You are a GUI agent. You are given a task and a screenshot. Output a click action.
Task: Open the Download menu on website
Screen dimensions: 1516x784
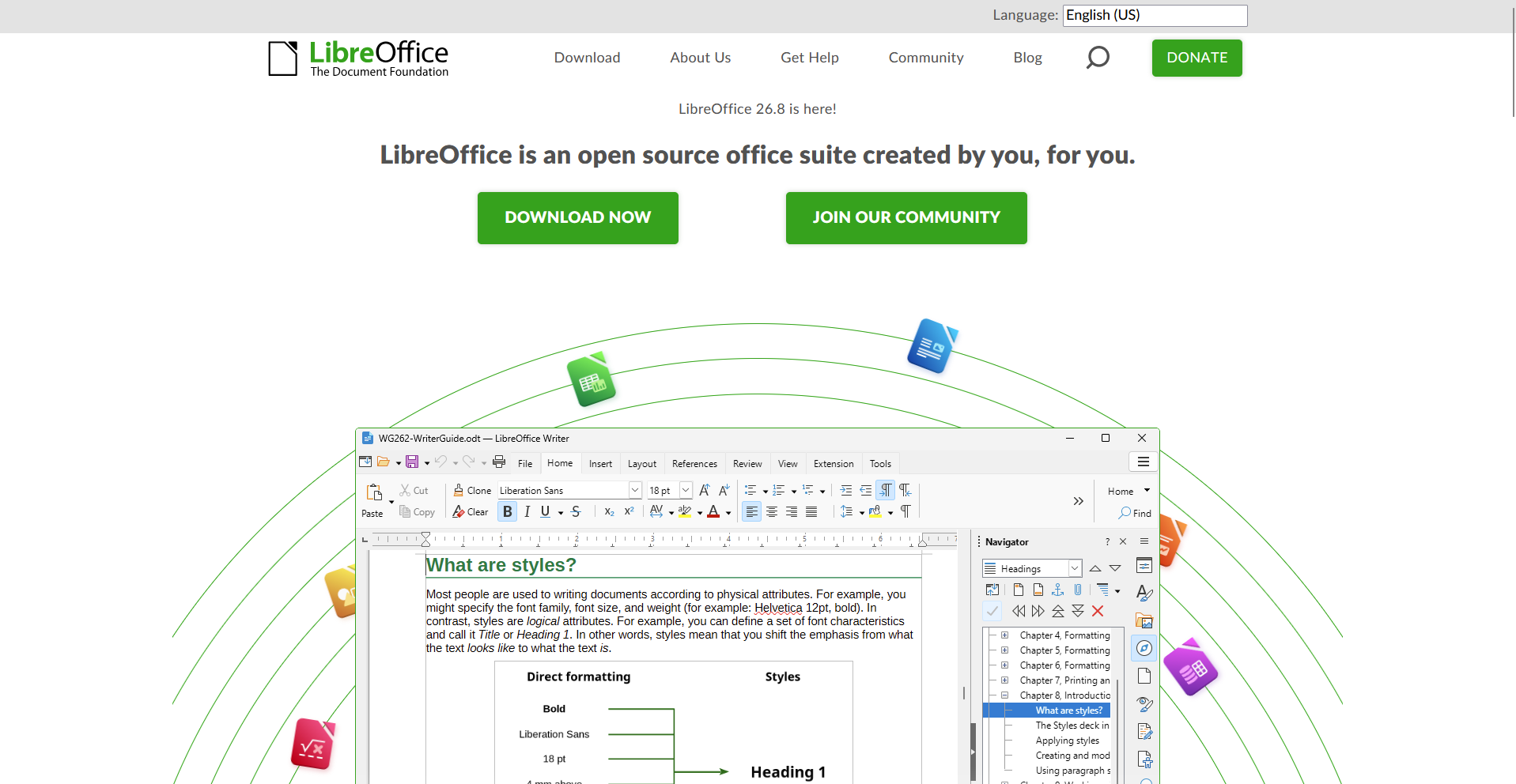coord(587,58)
